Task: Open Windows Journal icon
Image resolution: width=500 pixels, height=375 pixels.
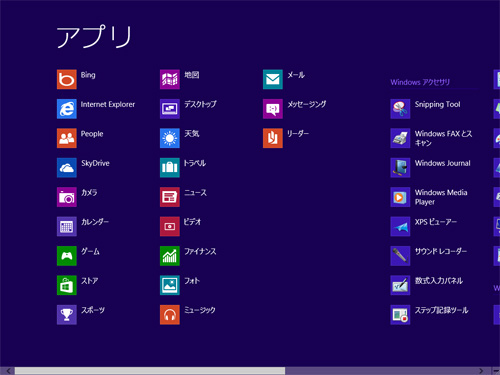Action: (400, 167)
